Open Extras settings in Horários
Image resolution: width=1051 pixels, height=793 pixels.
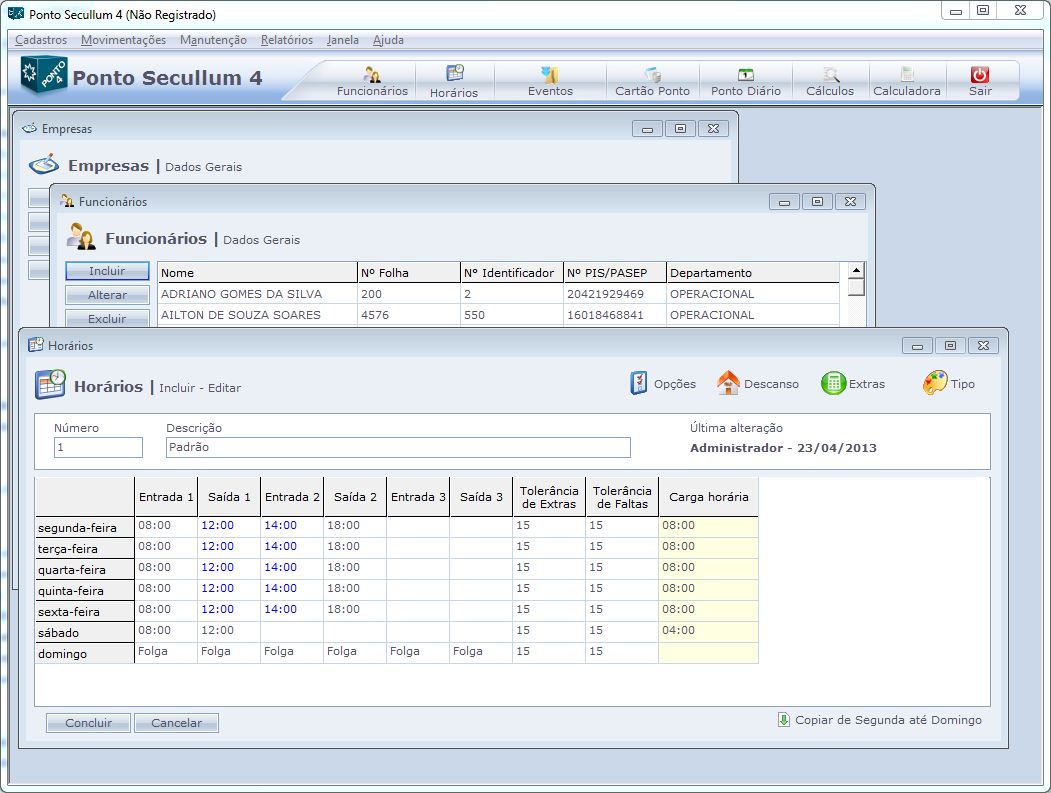click(853, 383)
